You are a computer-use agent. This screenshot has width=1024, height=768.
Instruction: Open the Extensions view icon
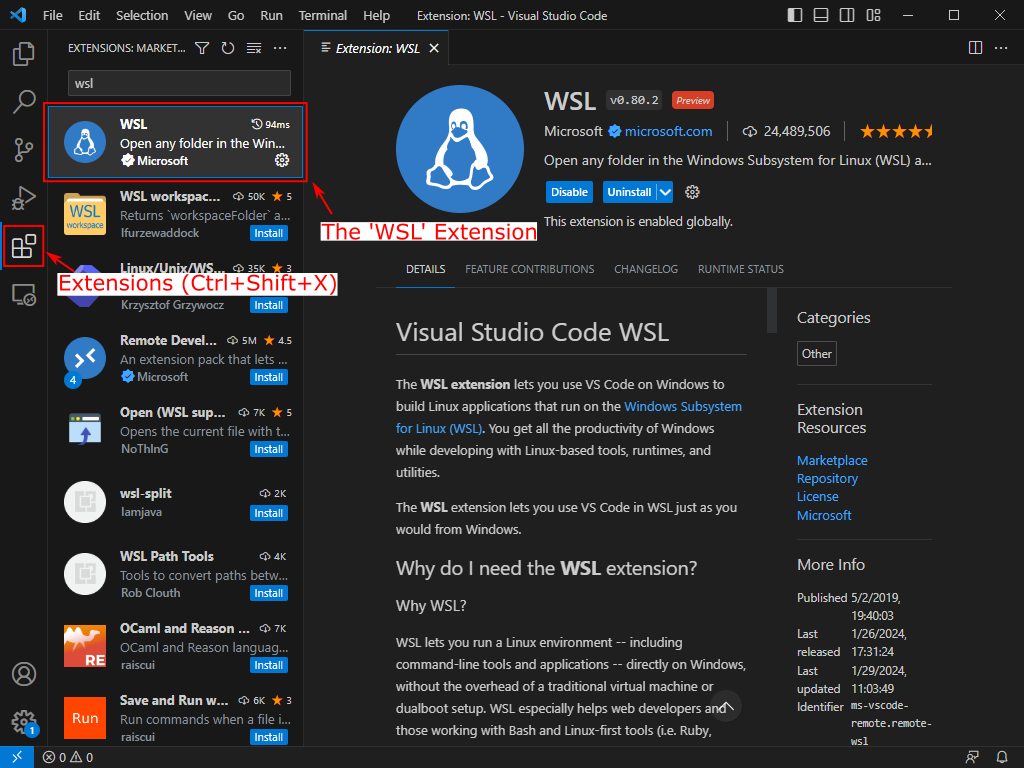[x=24, y=246]
